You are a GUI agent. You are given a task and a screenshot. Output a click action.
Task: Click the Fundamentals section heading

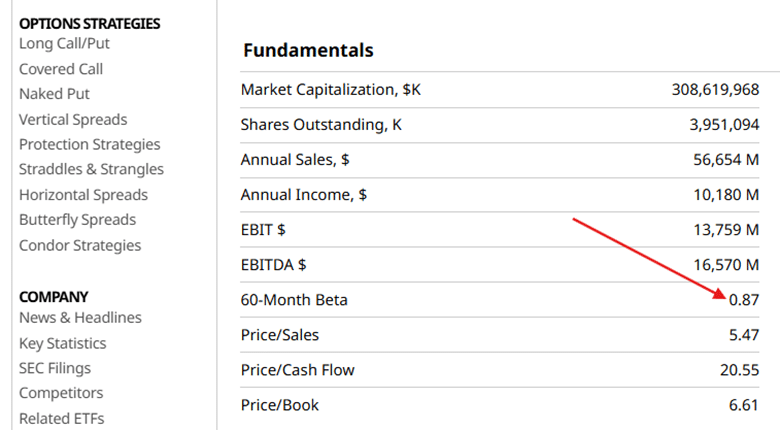click(x=308, y=50)
